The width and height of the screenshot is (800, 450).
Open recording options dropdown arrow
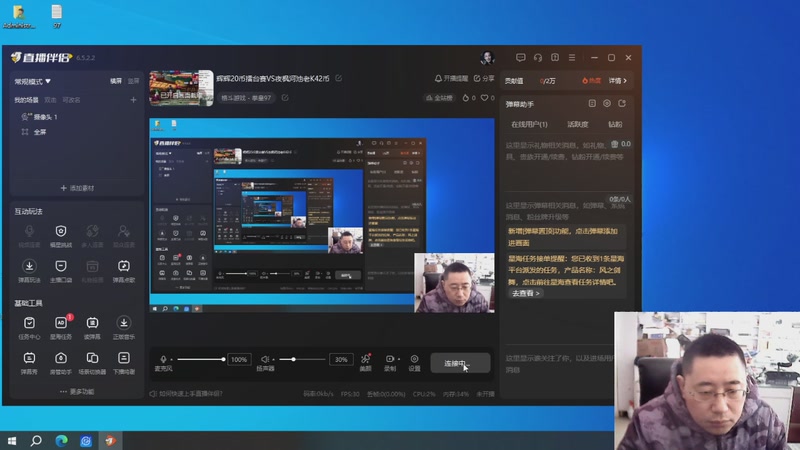pos(398,359)
